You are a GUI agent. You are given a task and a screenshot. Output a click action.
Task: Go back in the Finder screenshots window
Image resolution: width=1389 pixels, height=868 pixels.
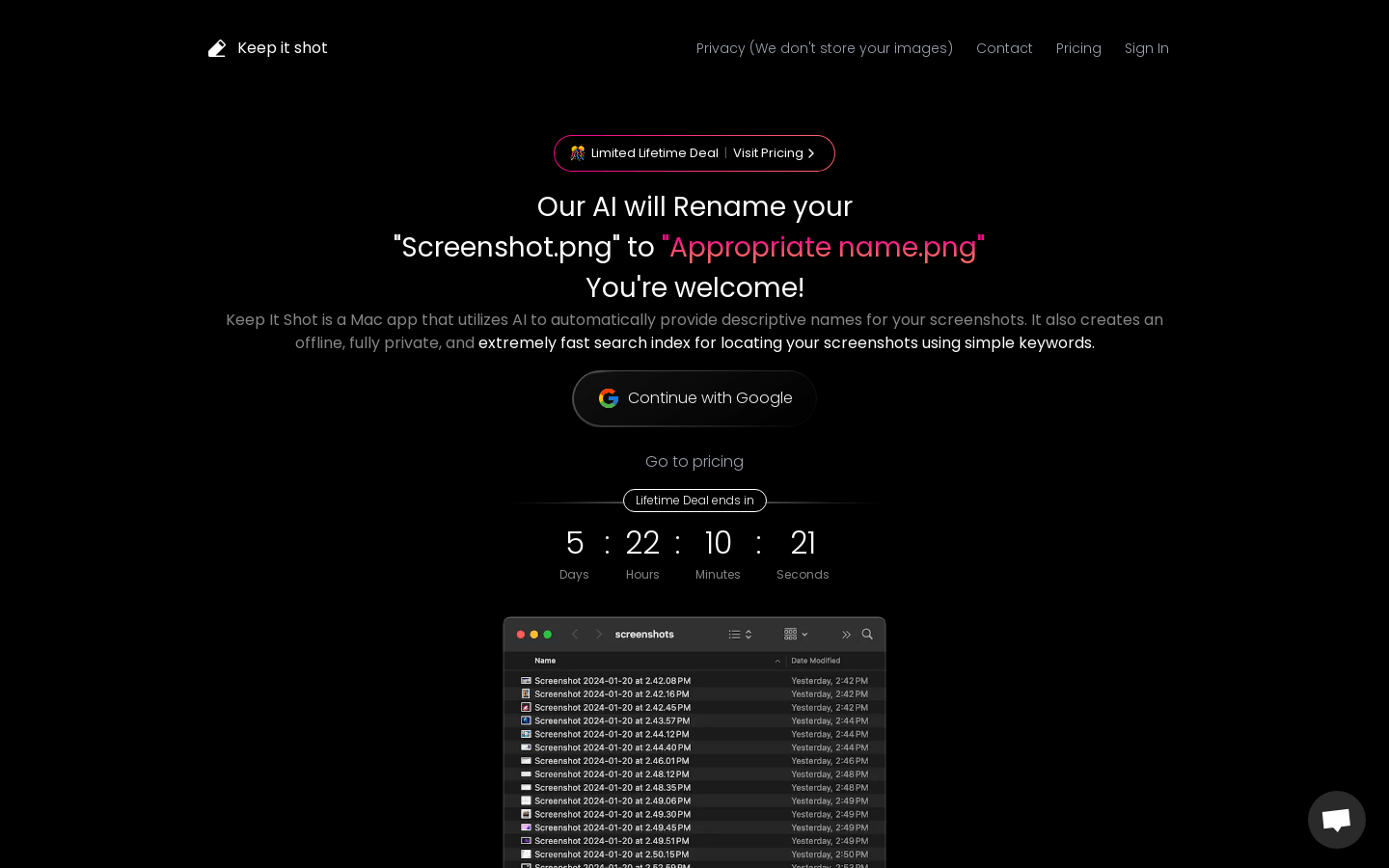[x=575, y=635]
